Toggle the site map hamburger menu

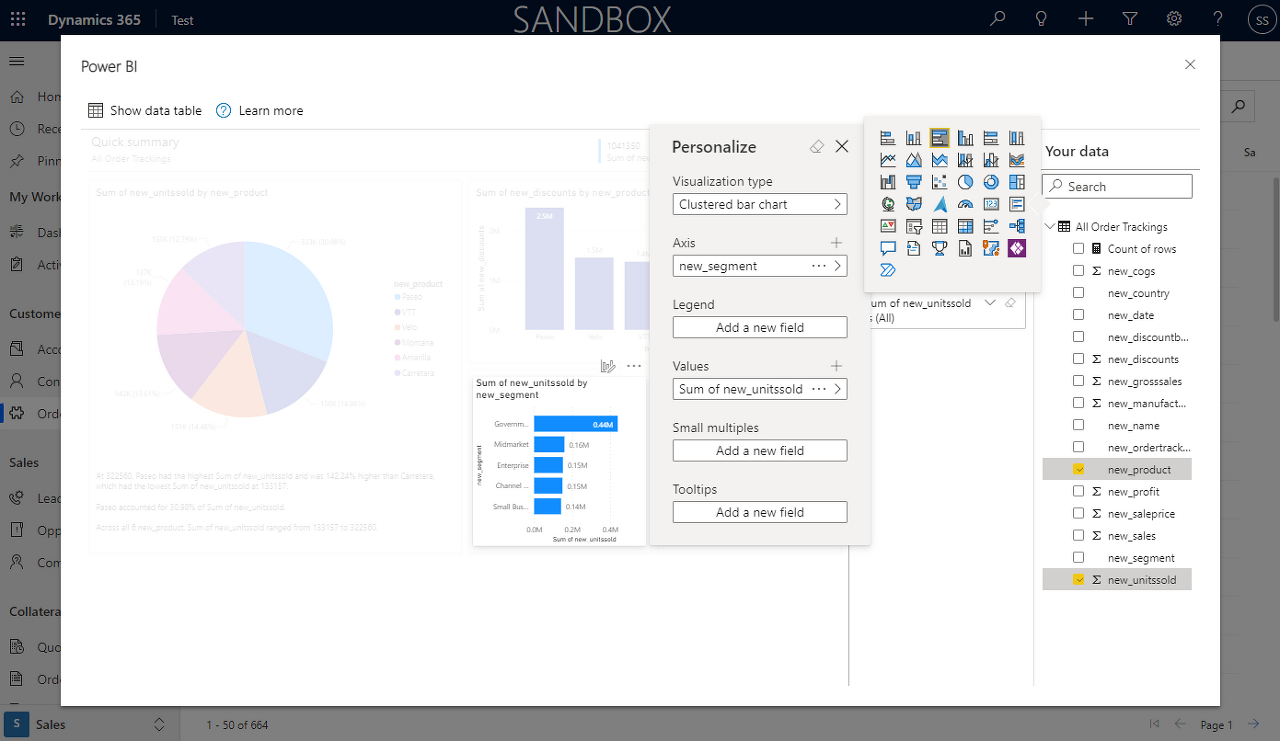point(16,62)
